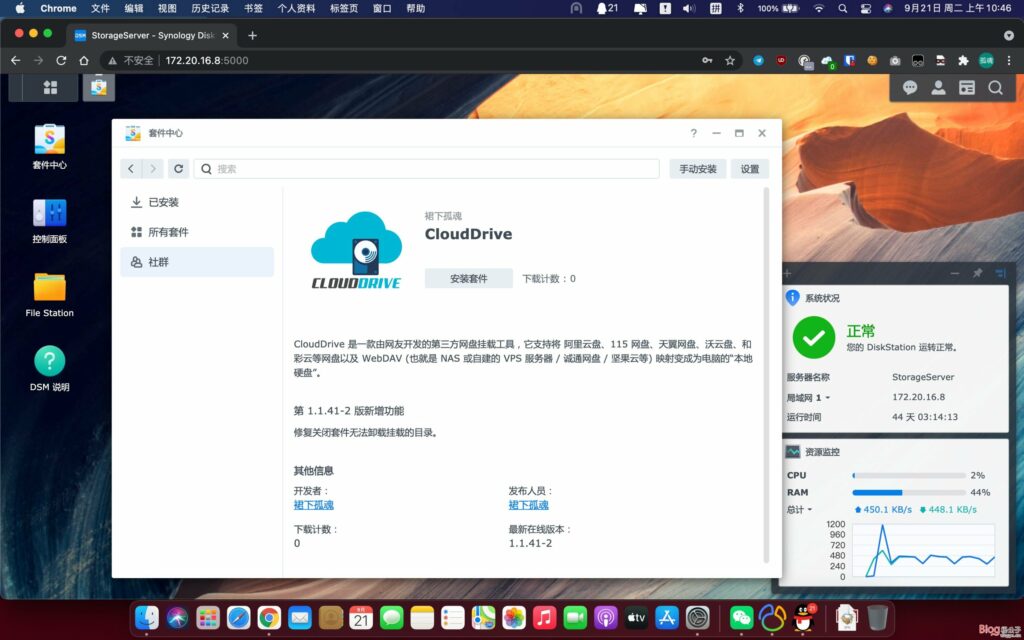Go forward in Package Center
This screenshot has width=1024, height=640.
[153, 168]
